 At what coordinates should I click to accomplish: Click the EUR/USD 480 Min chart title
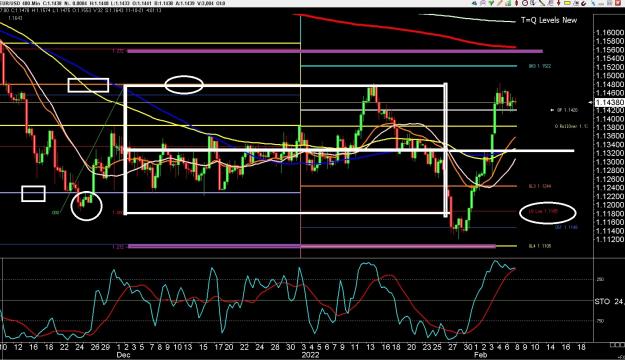[x=19, y=3]
